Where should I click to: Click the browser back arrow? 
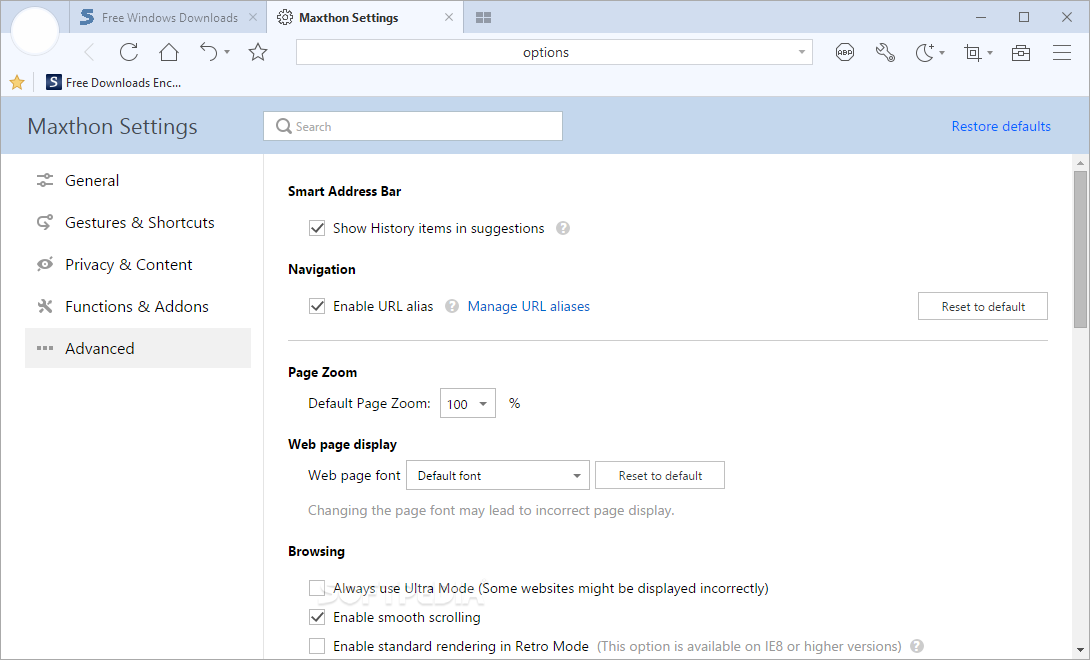click(x=89, y=52)
